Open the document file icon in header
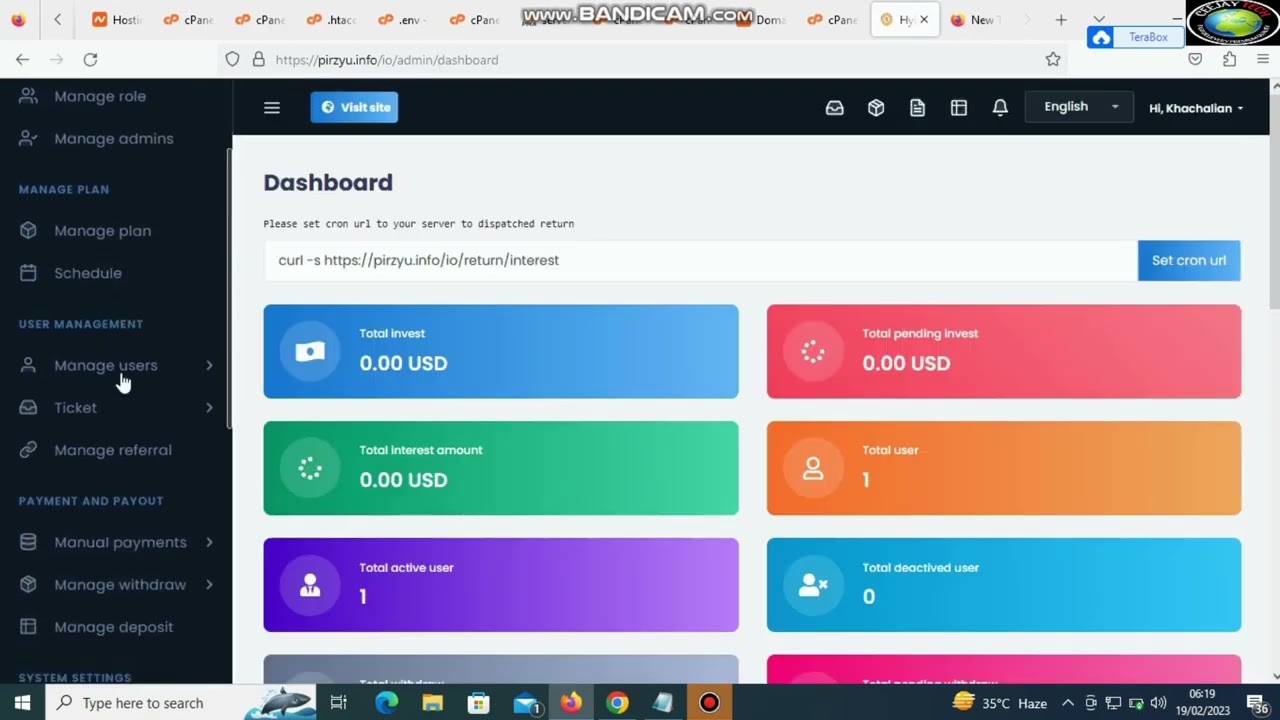 click(x=917, y=108)
